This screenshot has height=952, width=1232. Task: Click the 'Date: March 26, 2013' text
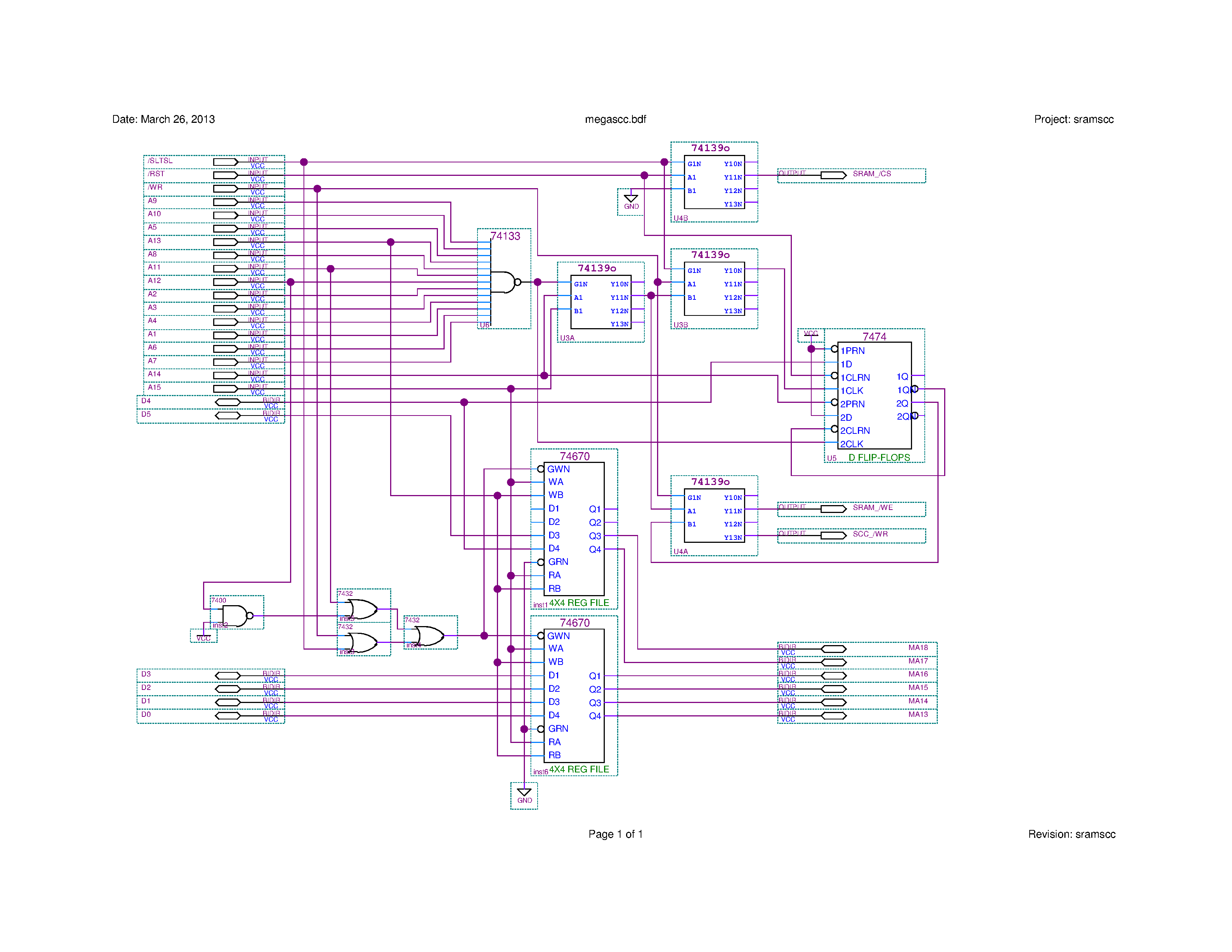pos(164,119)
